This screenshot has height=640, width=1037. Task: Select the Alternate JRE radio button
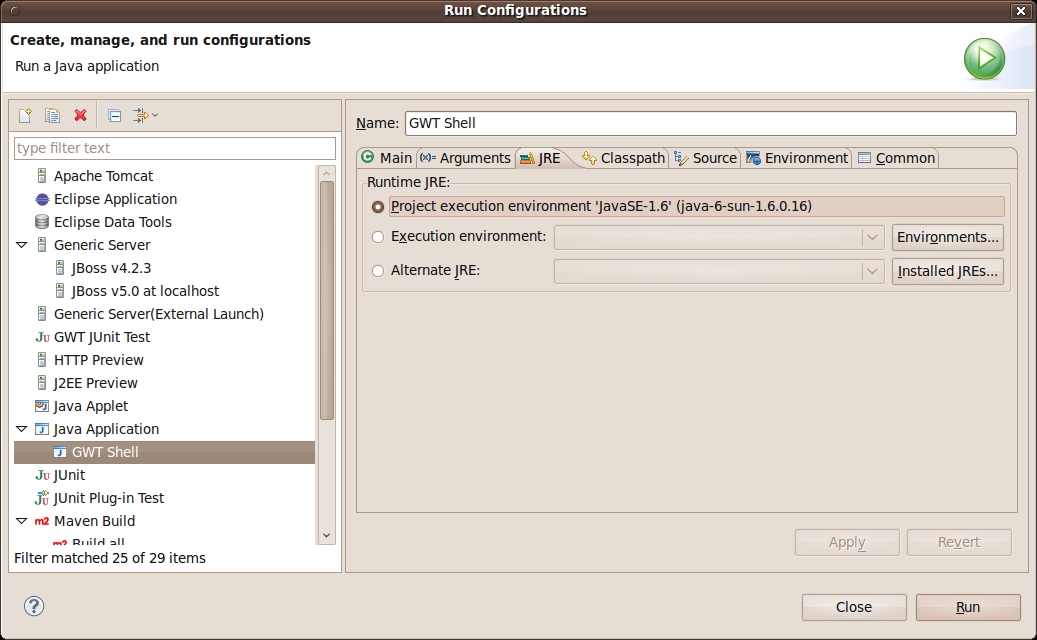[x=378, y=270]
